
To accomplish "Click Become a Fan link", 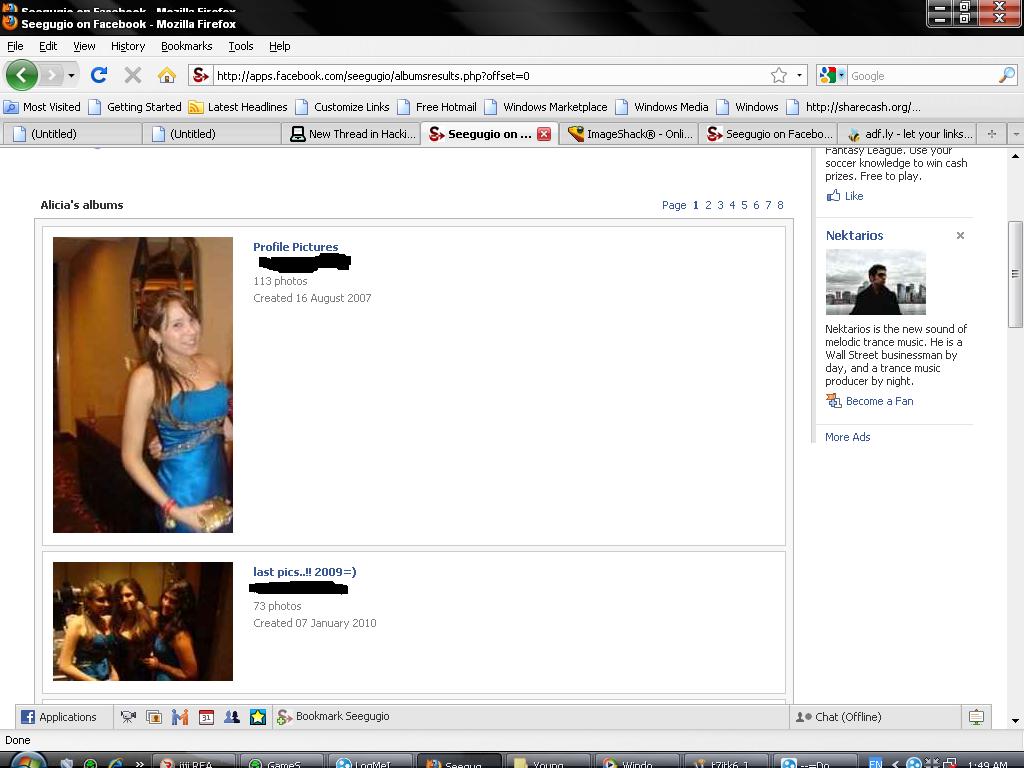I will coord(879,401).
